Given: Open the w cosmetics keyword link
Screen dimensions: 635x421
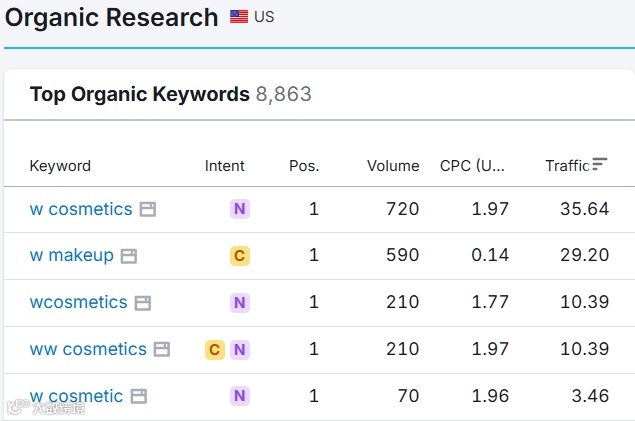Looking at the screenshot, I should tap(81, 209).
